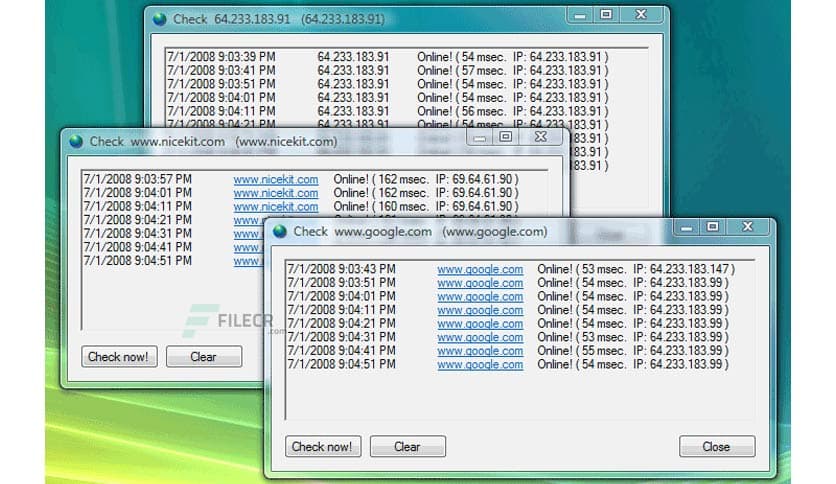Select host 64.233.183.91 in the 9:03:39 PM row
This screenshot has height=484, width=836.
click(353, 57)
